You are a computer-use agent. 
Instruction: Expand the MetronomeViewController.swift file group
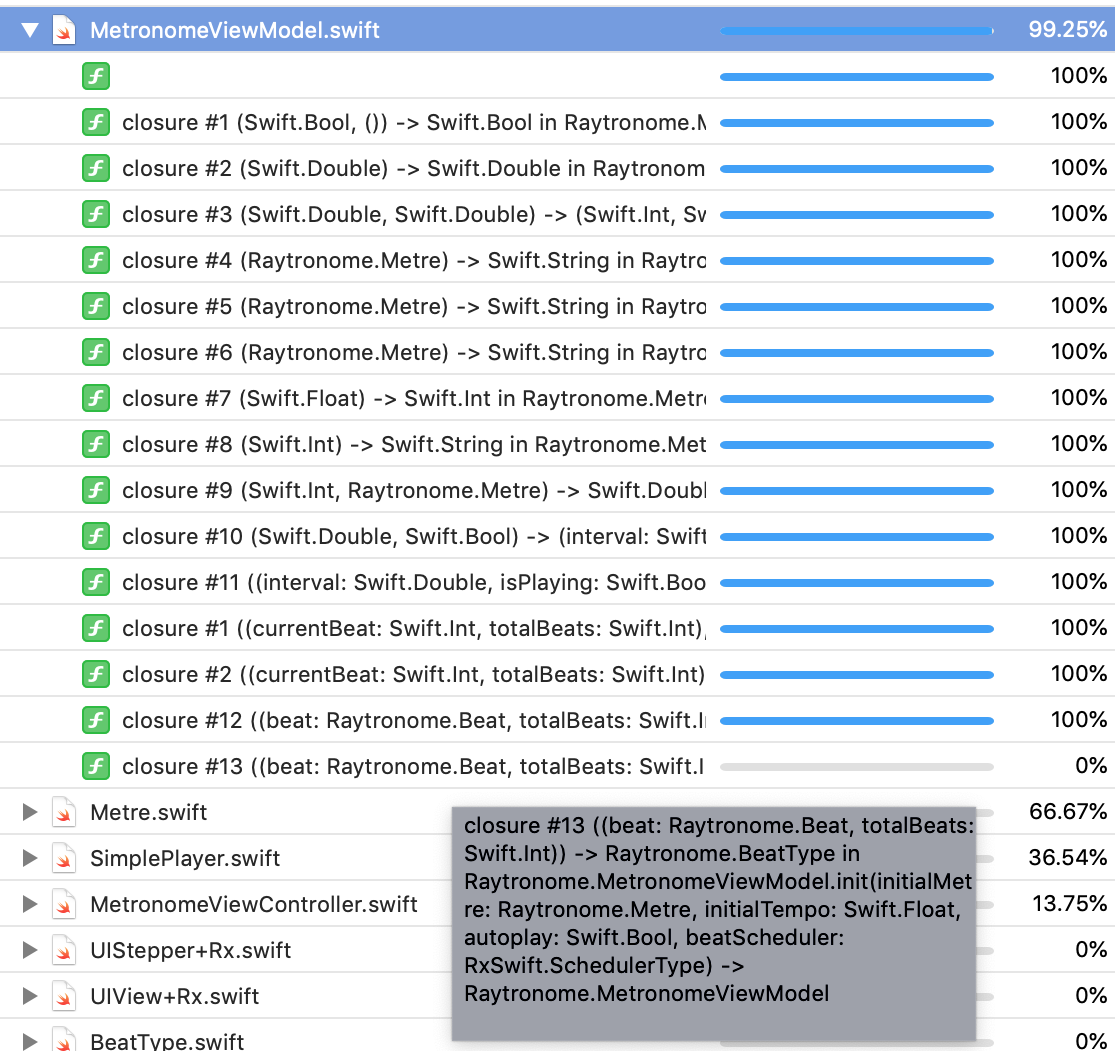pos(30,904)
